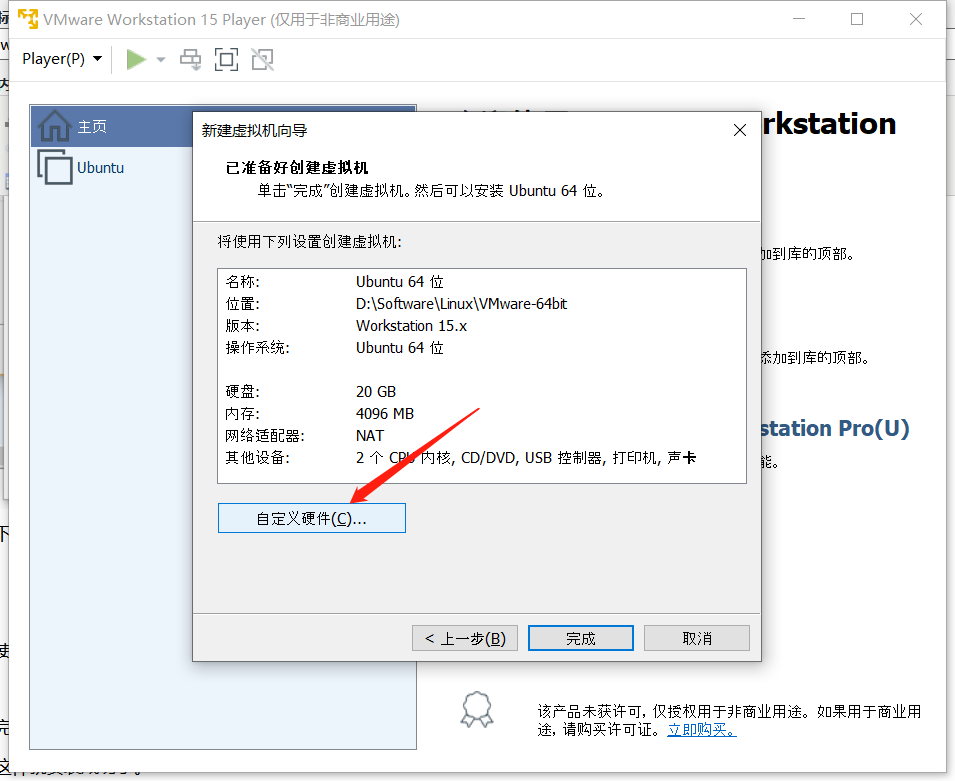Close the 新建虚拟机向导 dialog

click(x=740, y=130)
